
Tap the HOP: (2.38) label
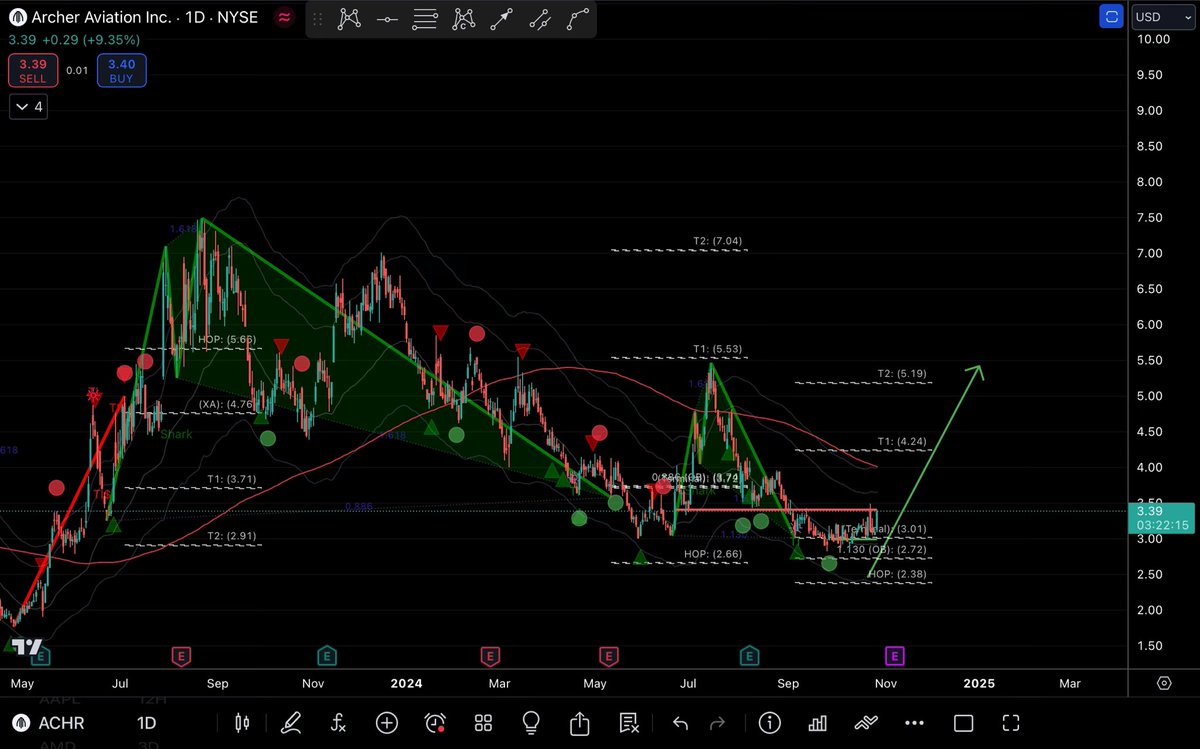click(898, 575)
